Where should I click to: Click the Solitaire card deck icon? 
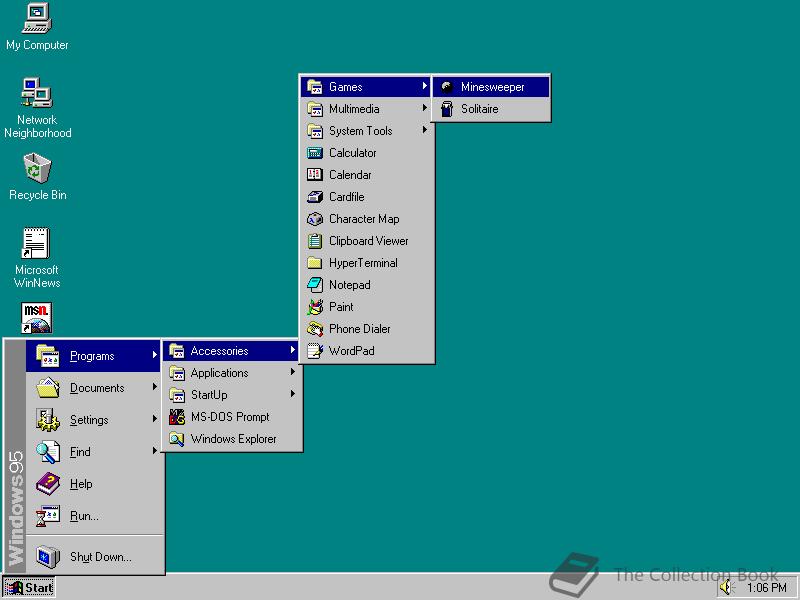click(x=447, y=109)
